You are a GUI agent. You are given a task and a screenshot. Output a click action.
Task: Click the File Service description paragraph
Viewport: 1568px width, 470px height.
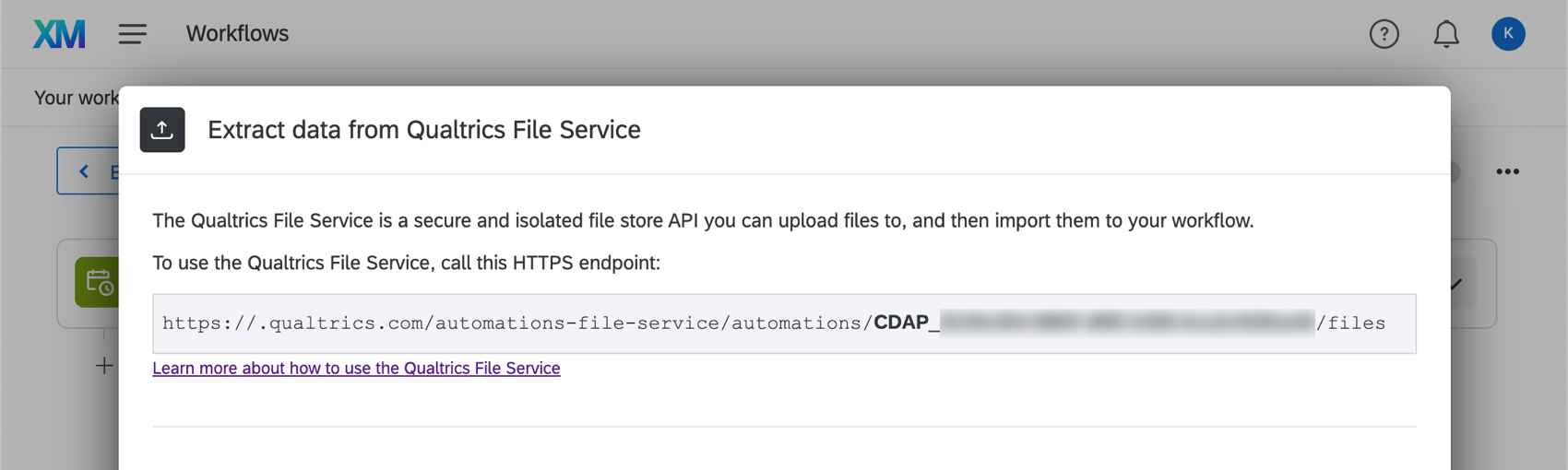702,221
